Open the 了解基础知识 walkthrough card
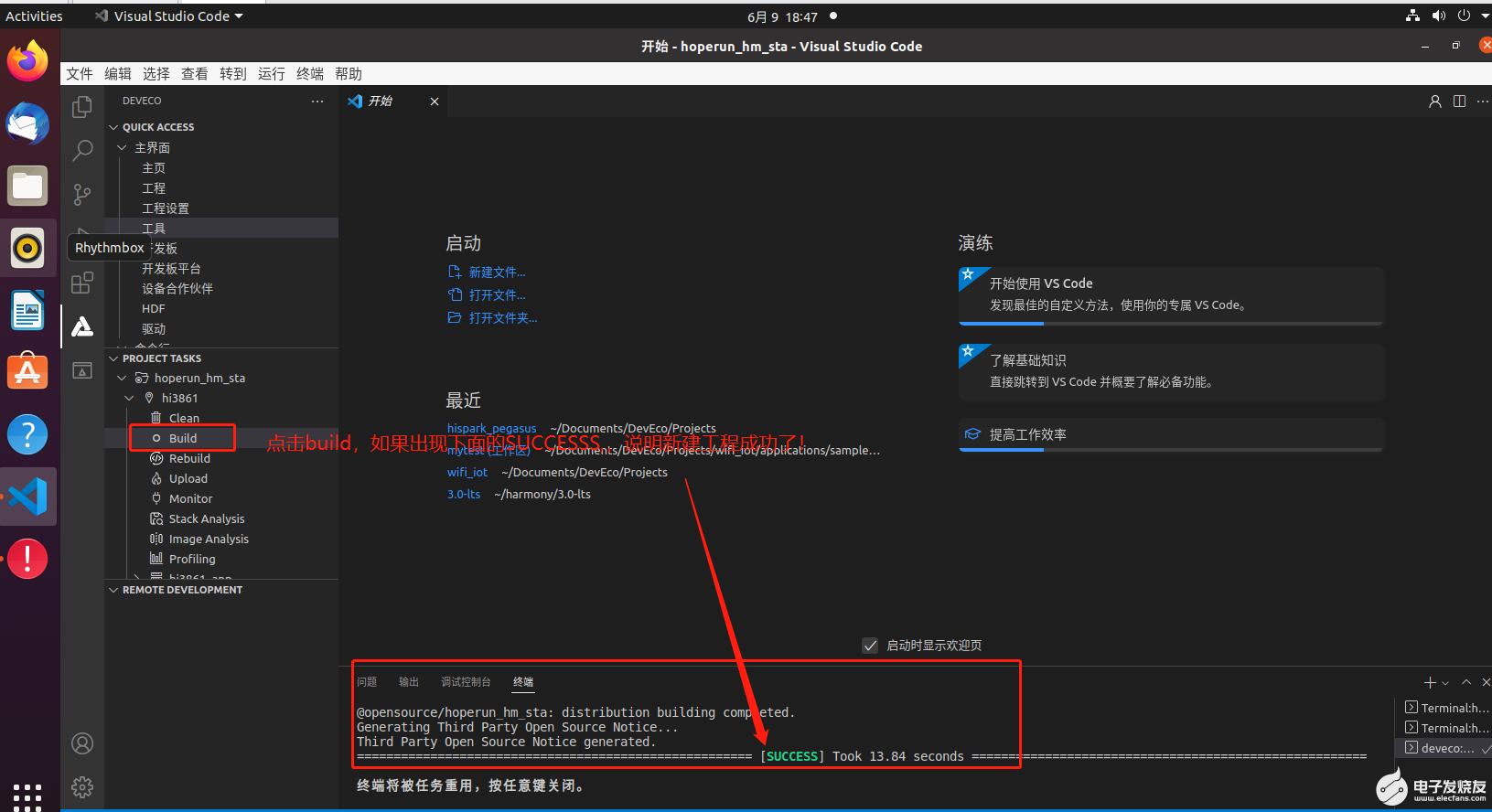The height and width of the screenshot is (812, 1492). coord(1172,372)
